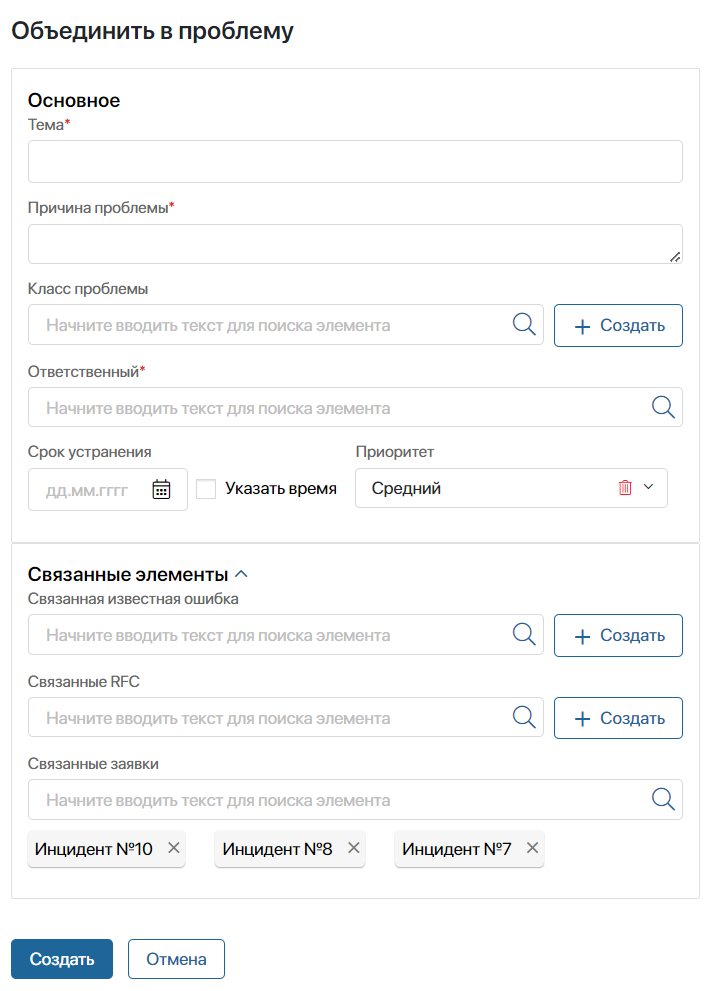Click into the Причина проблемы text area

point(355,244)
